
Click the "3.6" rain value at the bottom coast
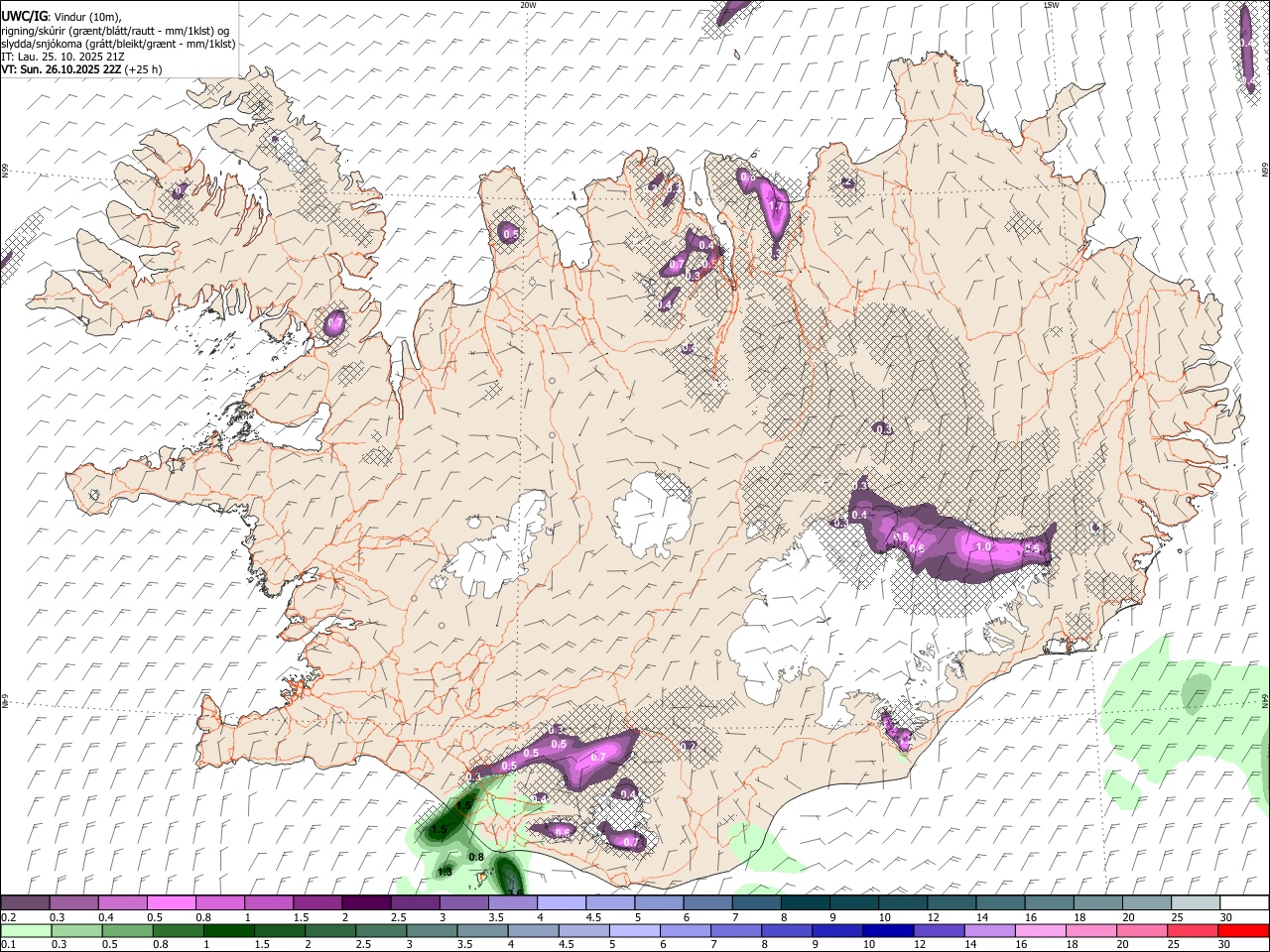click(515, 892)
